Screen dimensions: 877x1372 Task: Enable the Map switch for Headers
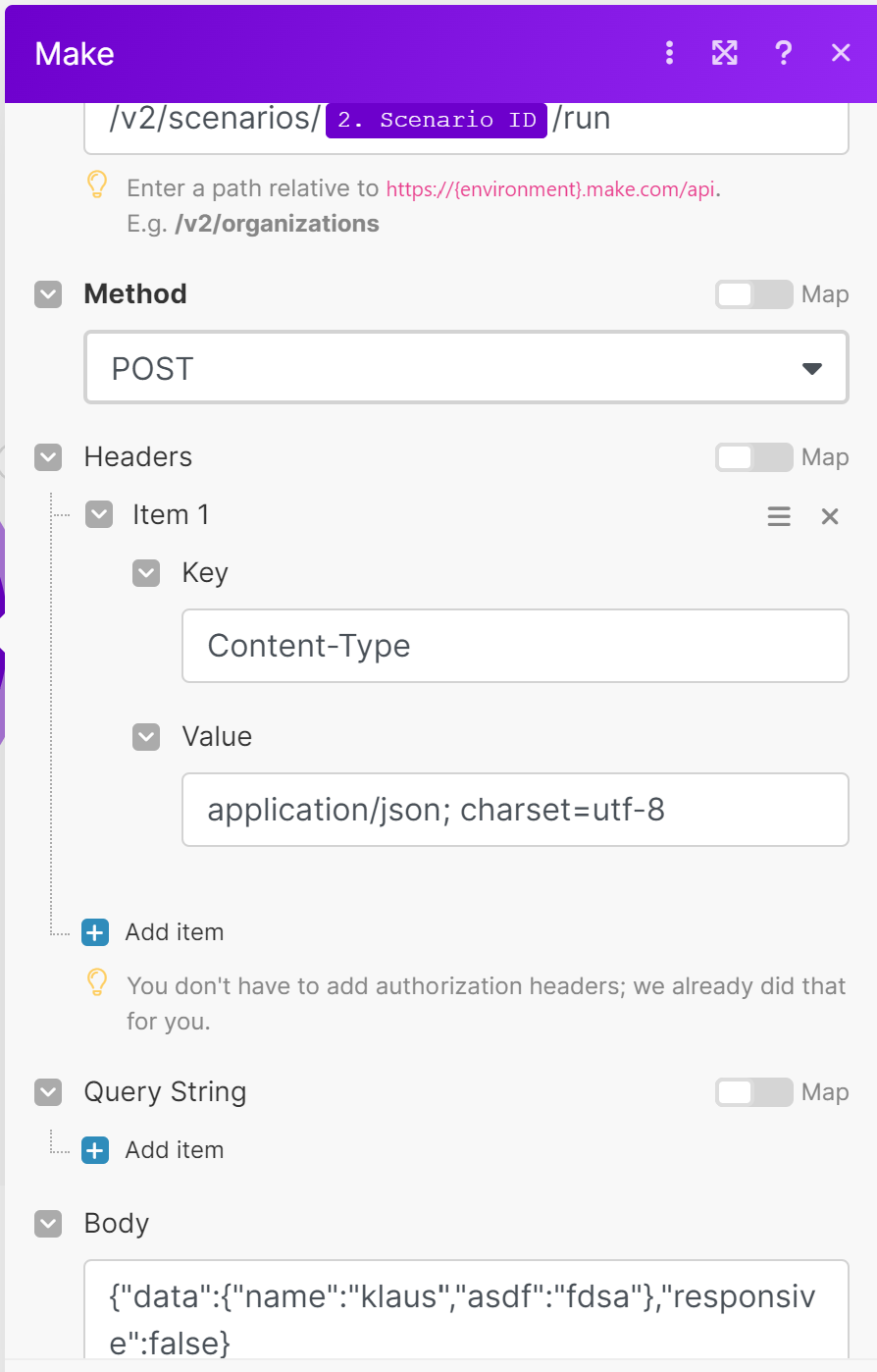[753, 457]
